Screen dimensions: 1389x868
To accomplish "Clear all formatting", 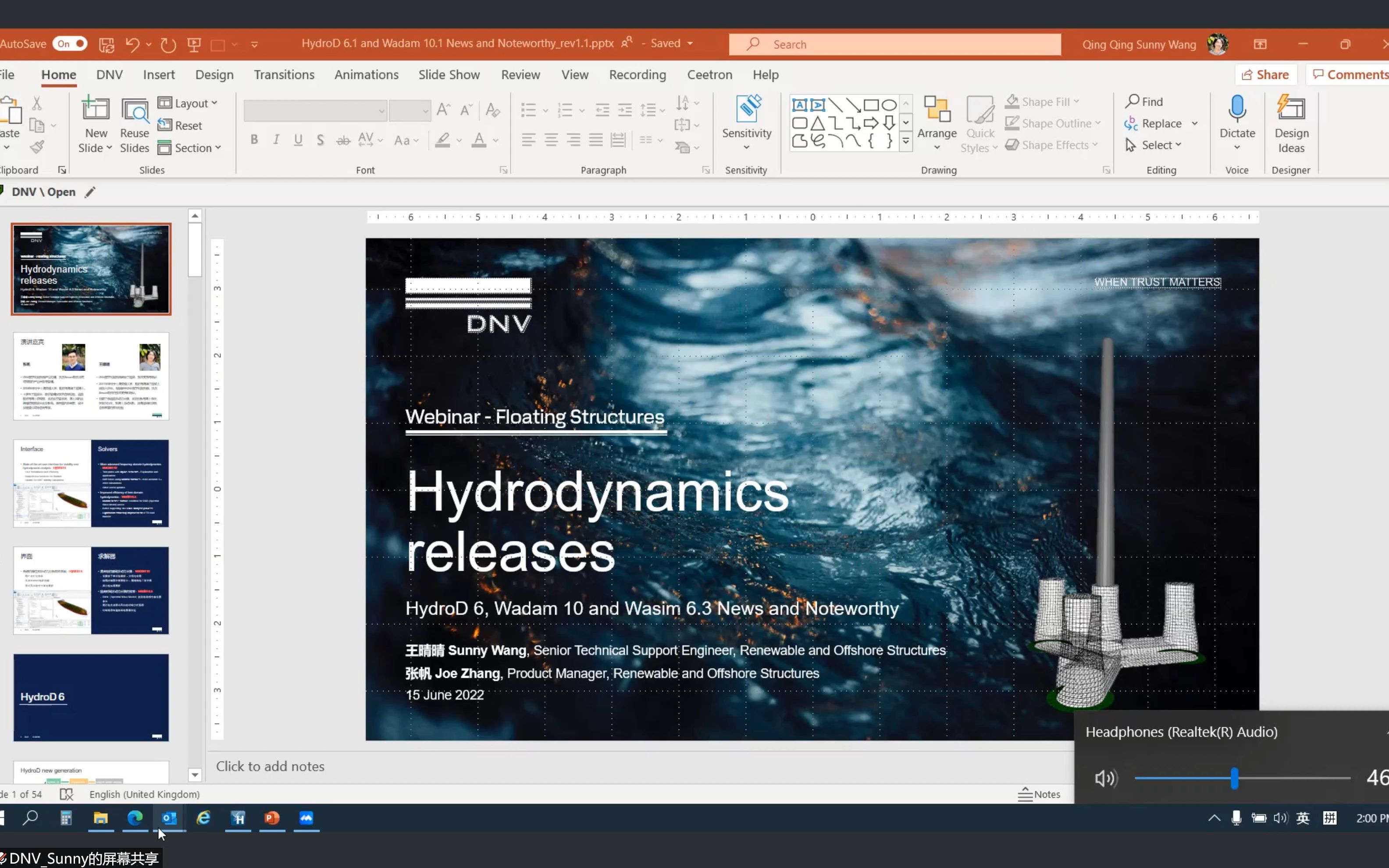I will (492, 109).
